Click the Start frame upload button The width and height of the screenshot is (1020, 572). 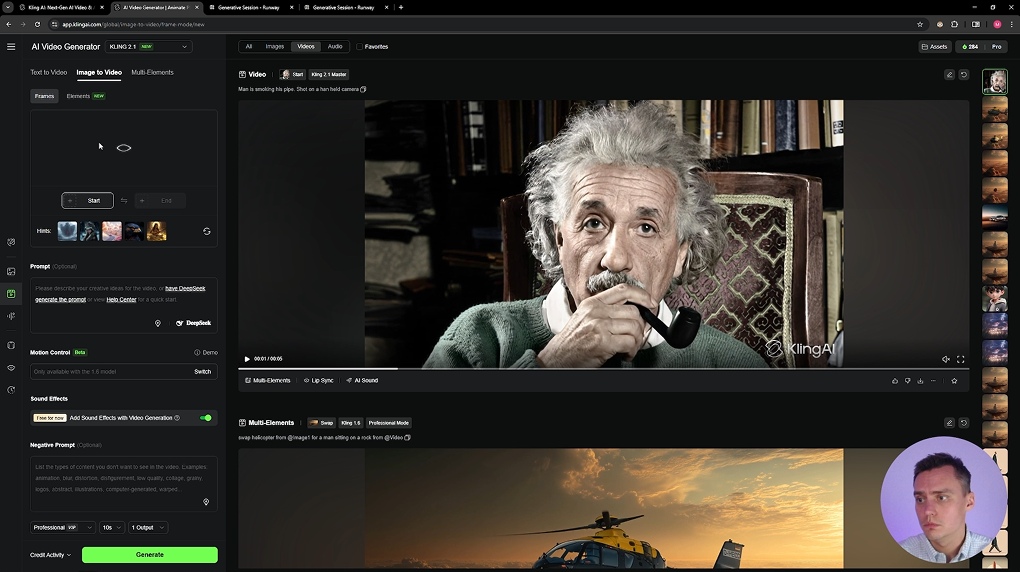[x=87, y=200]
